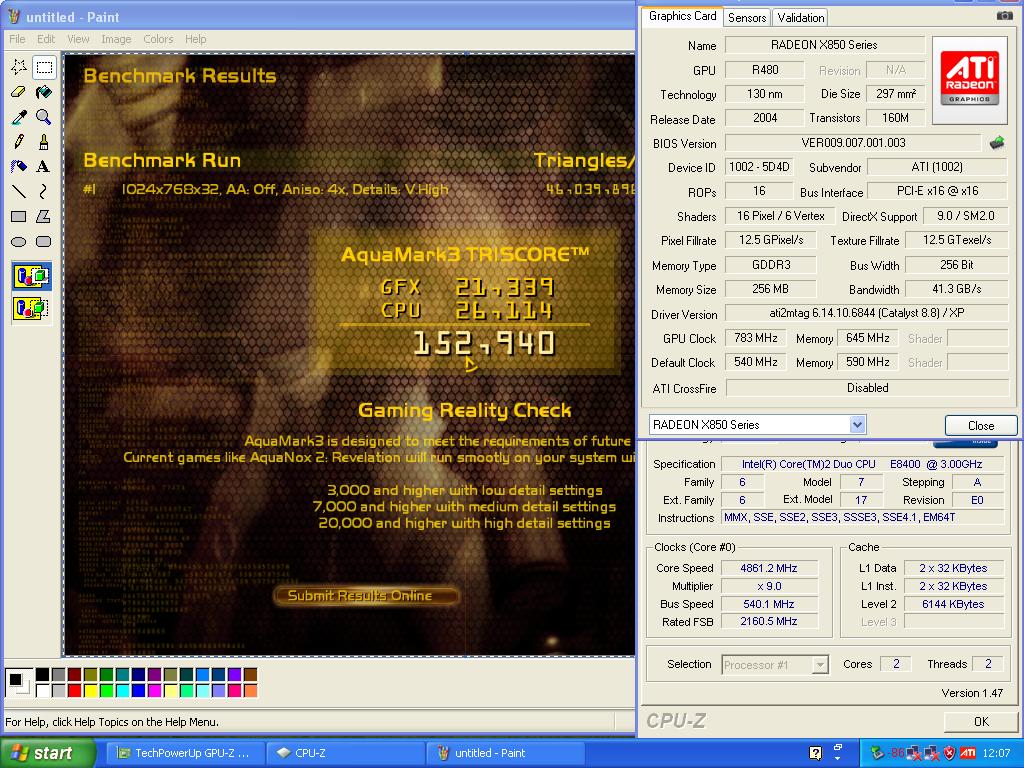1024x768 pixels.
Task: Click the Safely Remove Hardware tray icon
Action: click(x=878, y=753)
